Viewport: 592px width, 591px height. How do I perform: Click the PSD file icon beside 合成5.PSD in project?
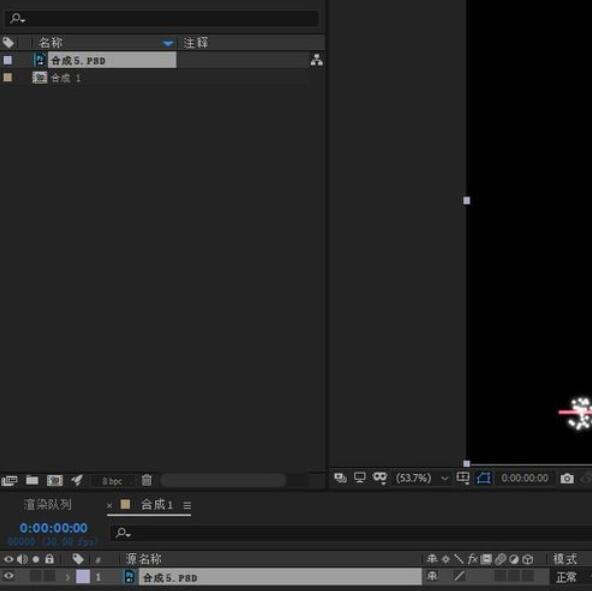tap(40, 60)
